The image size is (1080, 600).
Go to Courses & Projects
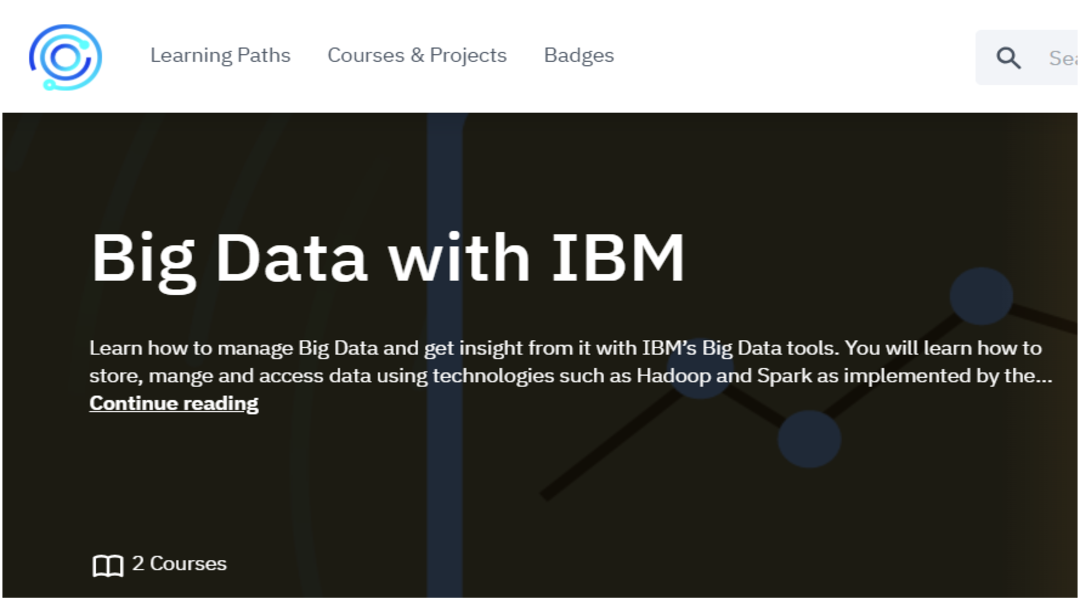[x=417, y=55]
